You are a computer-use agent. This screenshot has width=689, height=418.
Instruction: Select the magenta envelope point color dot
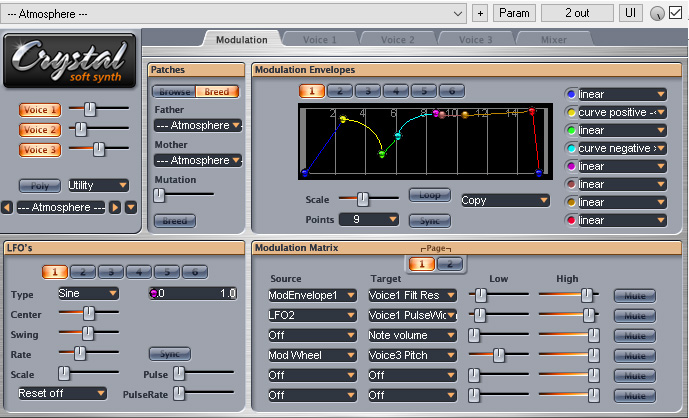pos(571,166)
